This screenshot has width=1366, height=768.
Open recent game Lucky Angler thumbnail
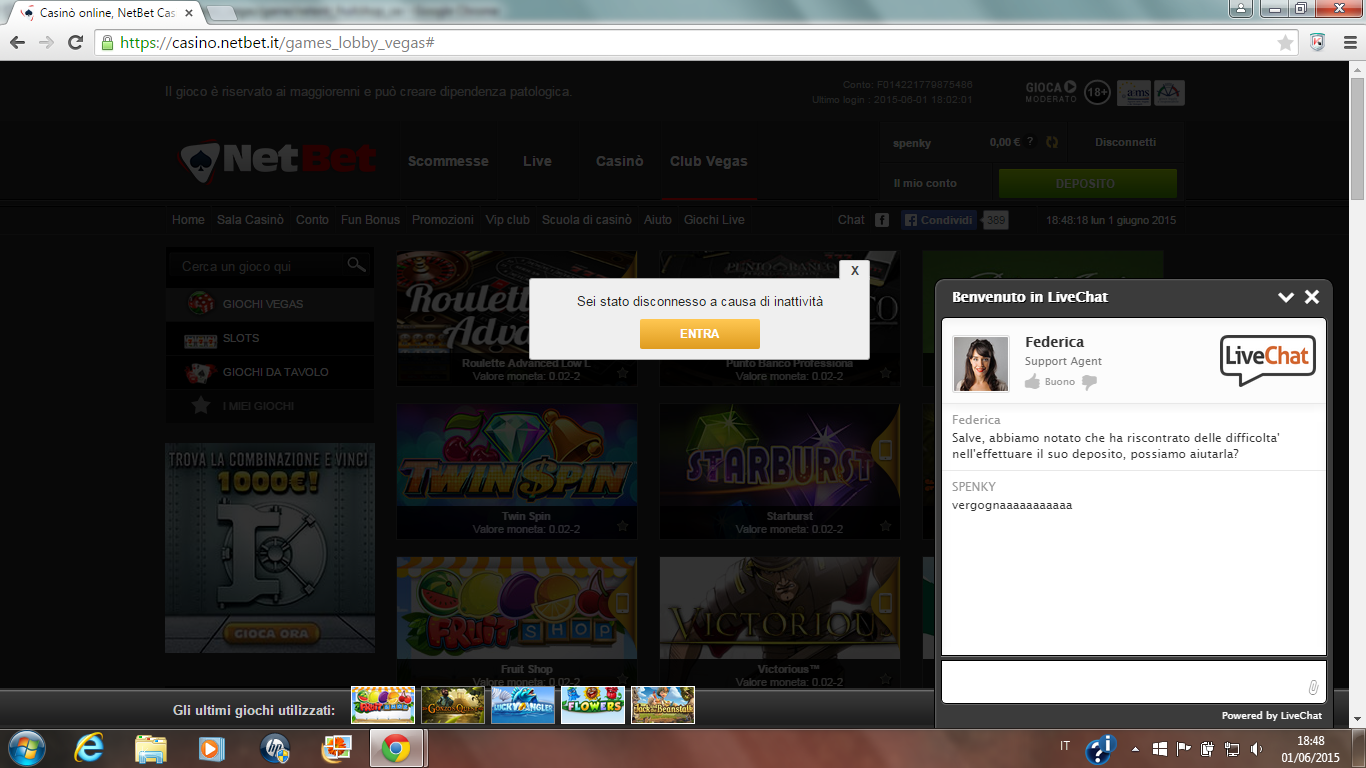(523, 705)
